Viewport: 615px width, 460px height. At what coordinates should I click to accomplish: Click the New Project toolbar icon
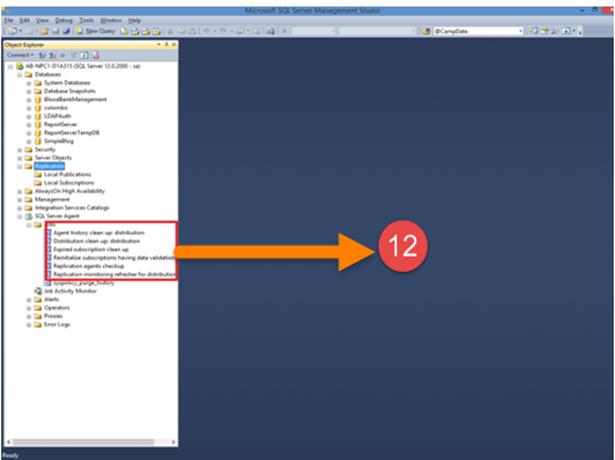13,31
